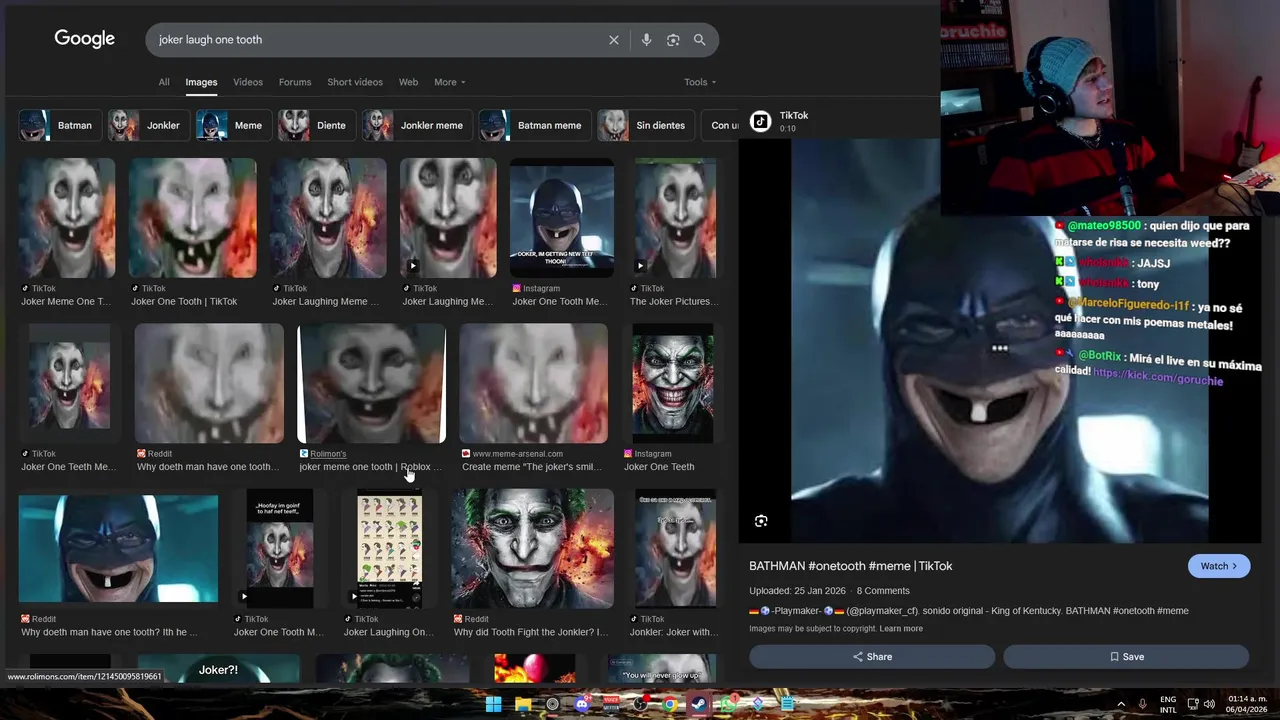Viewport: 1280px width, 720px height.
Task: Open the 'Joker Laughing On...' TikTok video thumbnail
Action: pos(390,549)
